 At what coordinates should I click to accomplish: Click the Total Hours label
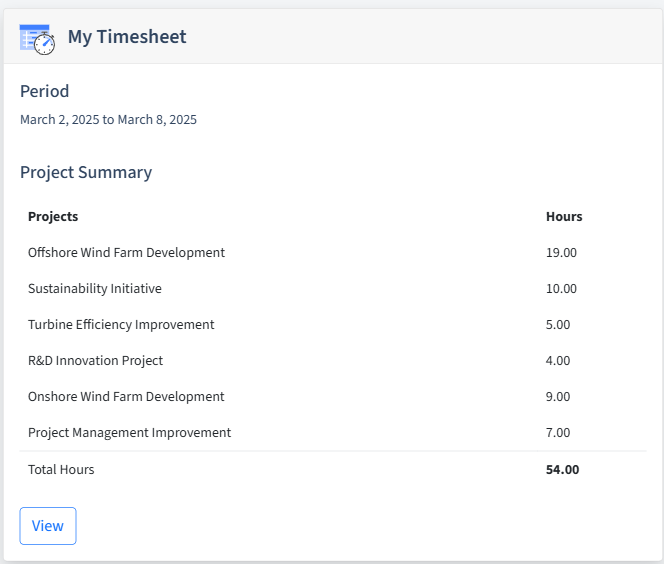point(61,470)
